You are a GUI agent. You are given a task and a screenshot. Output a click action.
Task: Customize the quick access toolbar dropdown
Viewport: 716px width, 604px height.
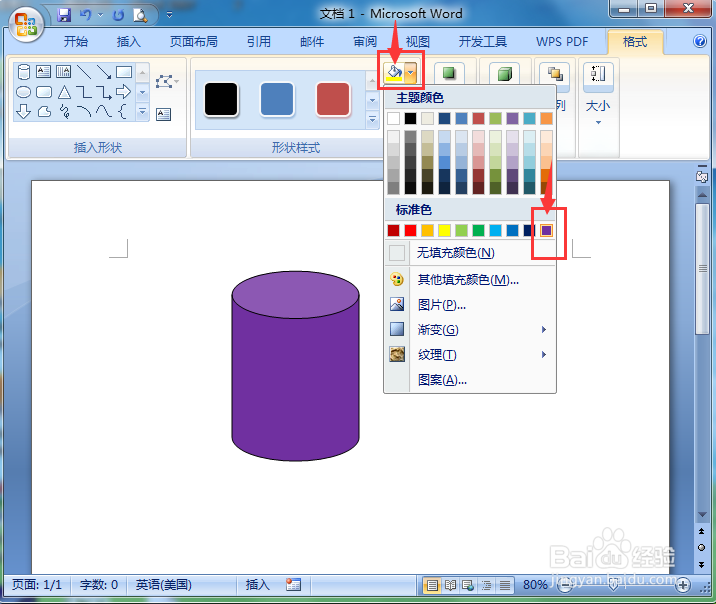[169, 15]
